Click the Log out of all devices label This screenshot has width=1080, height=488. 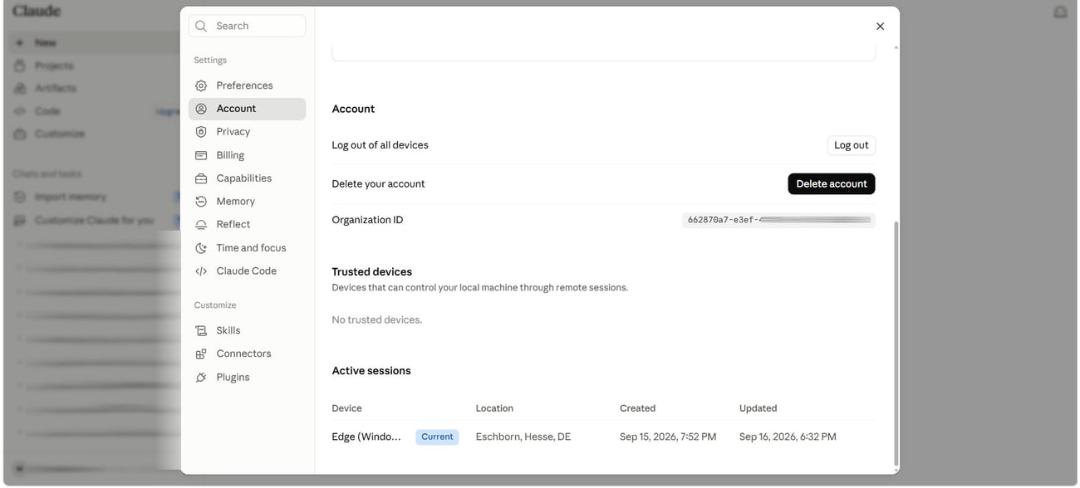pyautogui.click(x=380, y=145)
